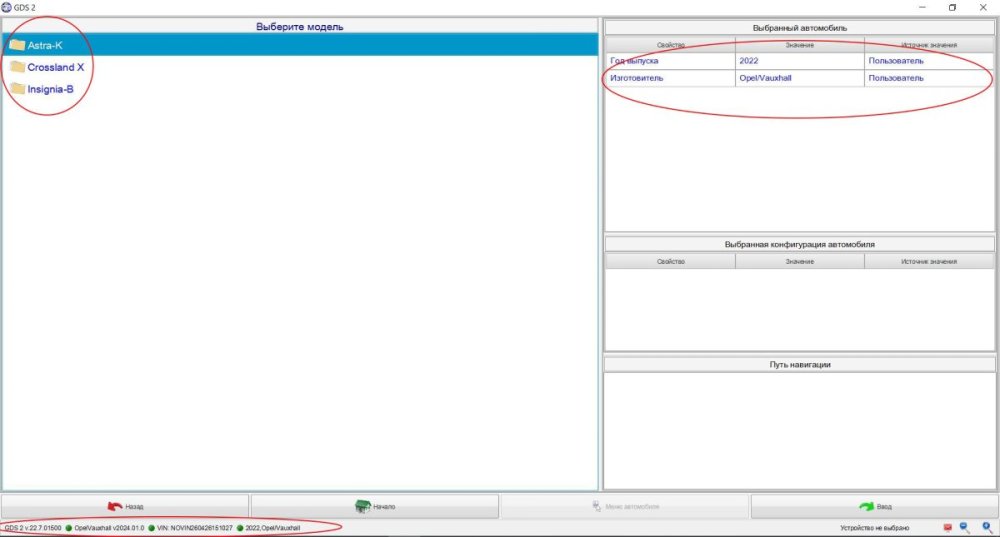Select the 2022 value cell
Screen dimensions: 1000x537
click(800, 61)
